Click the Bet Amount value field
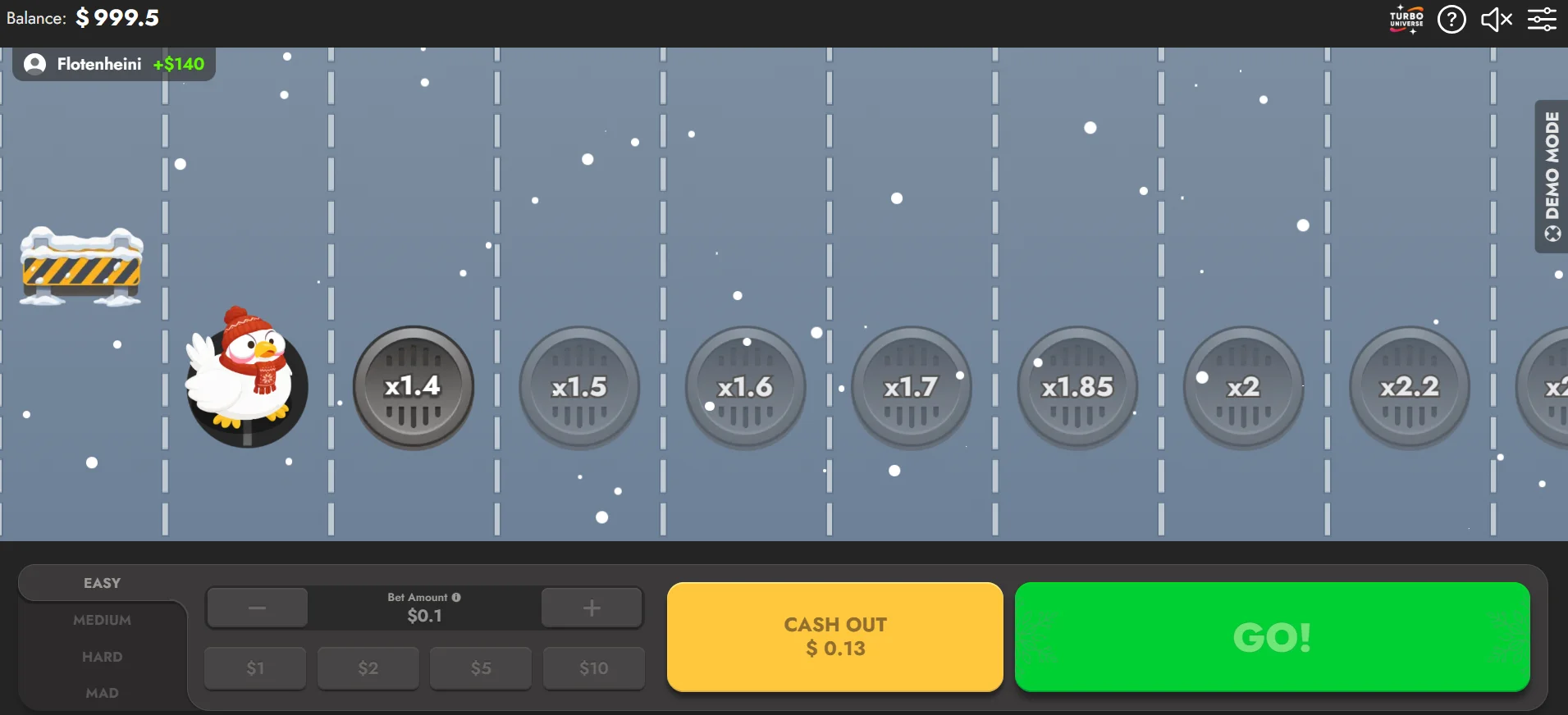The image size is (1568, 715). (424, 608)
